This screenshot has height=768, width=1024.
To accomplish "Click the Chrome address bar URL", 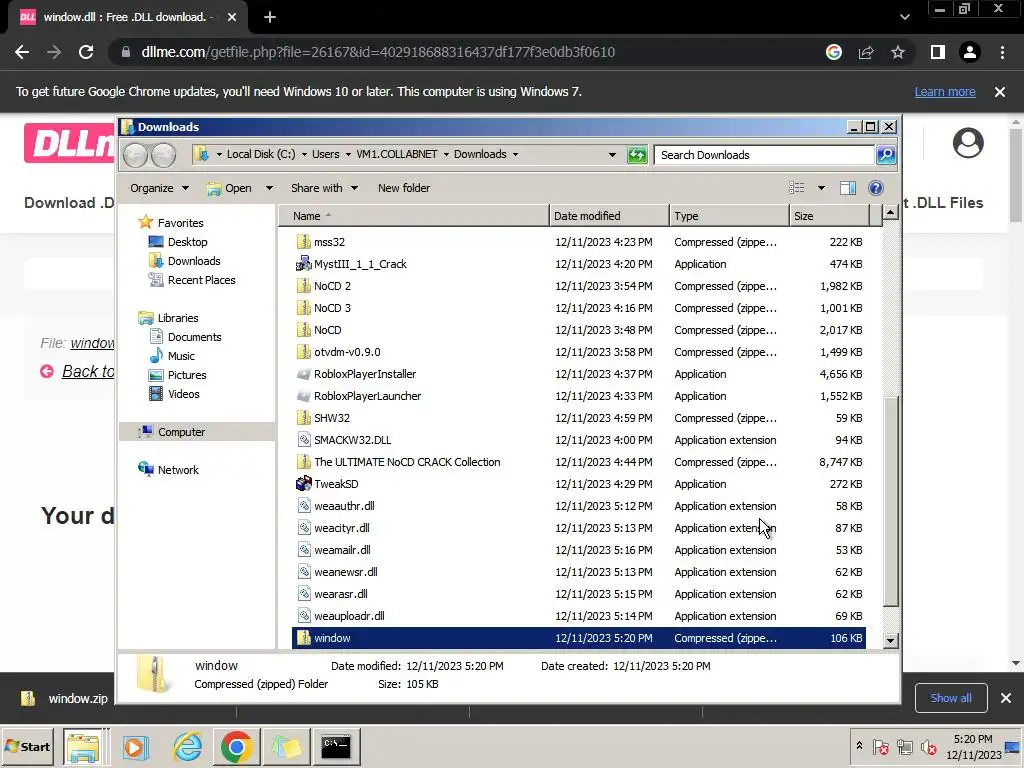I will (x=378, y=52).
